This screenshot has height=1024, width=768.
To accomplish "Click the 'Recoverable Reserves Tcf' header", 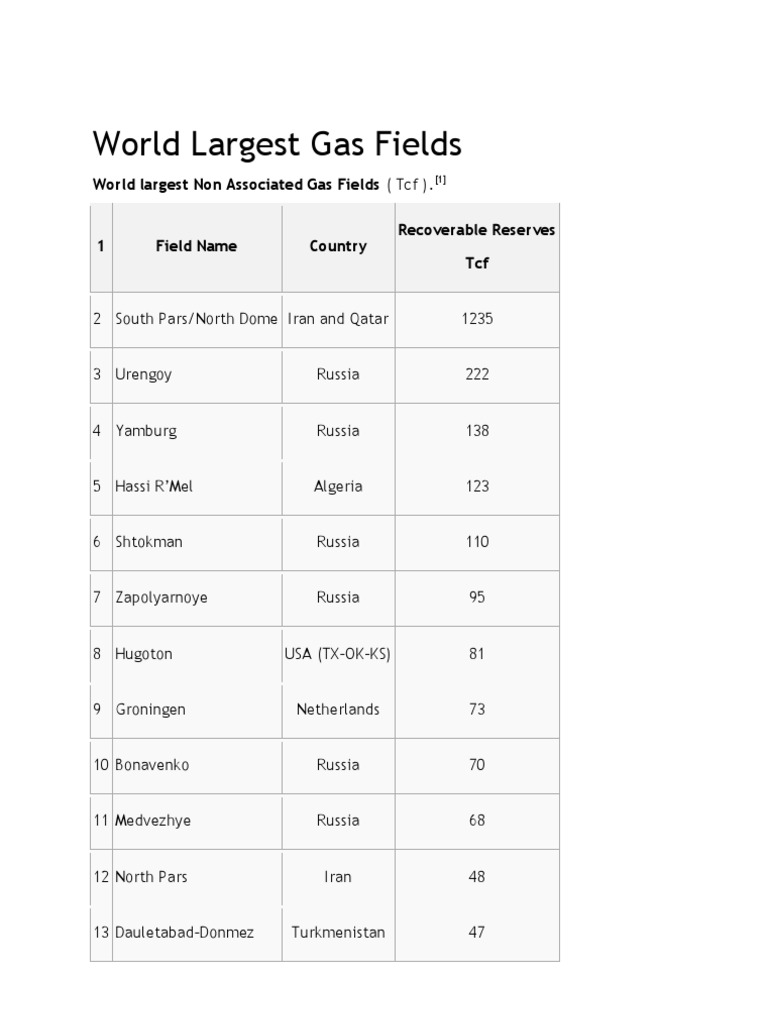I will [477, 247].
